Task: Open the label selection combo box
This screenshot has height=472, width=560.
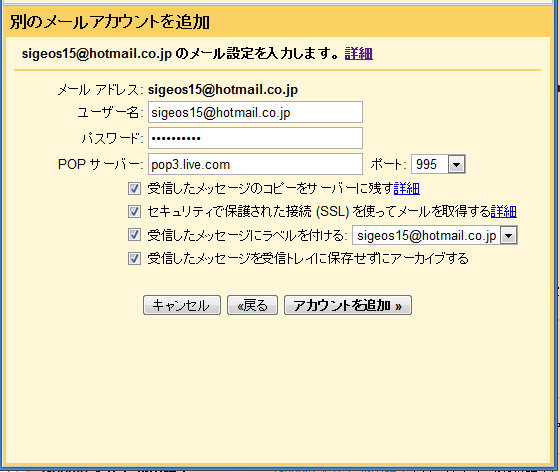Action: tap(435, 235)
